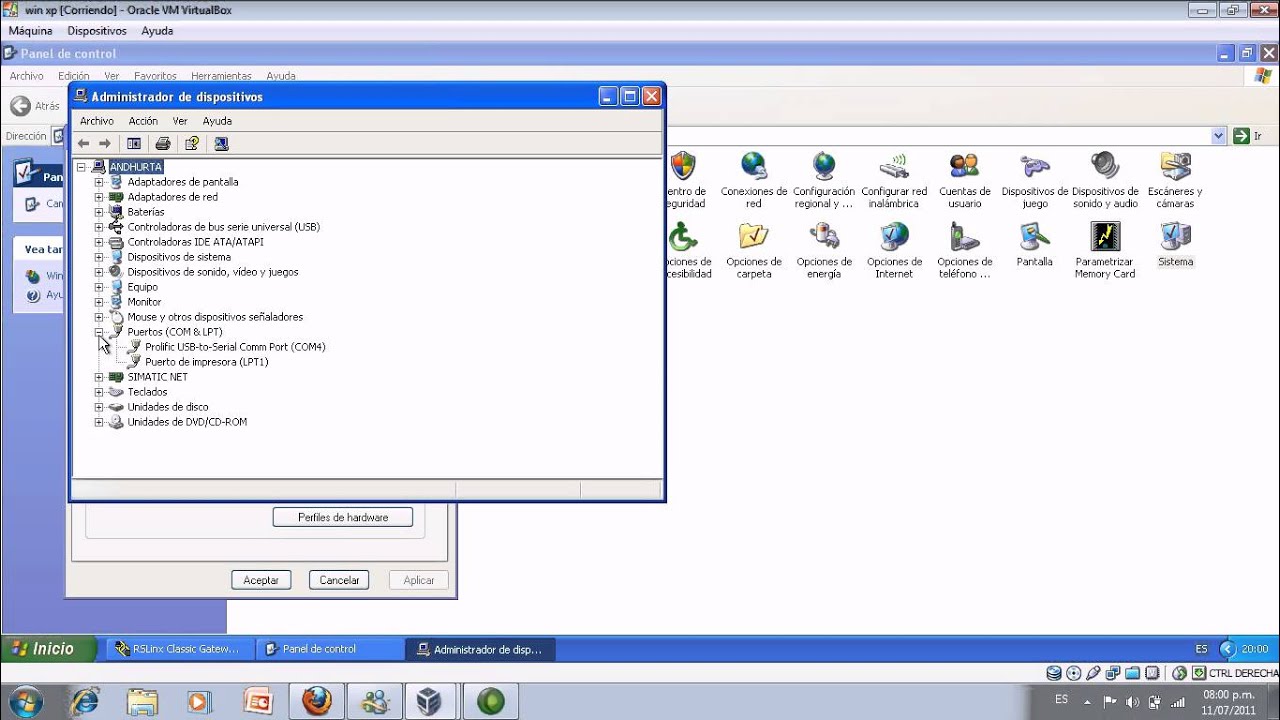The height and width of the screenshot is (720, 1280).
Task: Expand Teclados node
Action: tap(99, 392)
